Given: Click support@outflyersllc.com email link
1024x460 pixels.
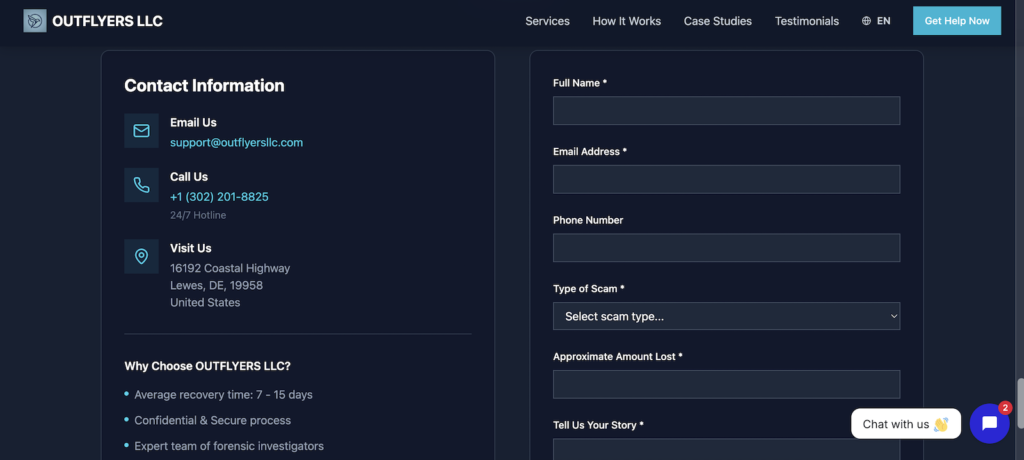Looking at the screenshot, I should tap(236, 142).
